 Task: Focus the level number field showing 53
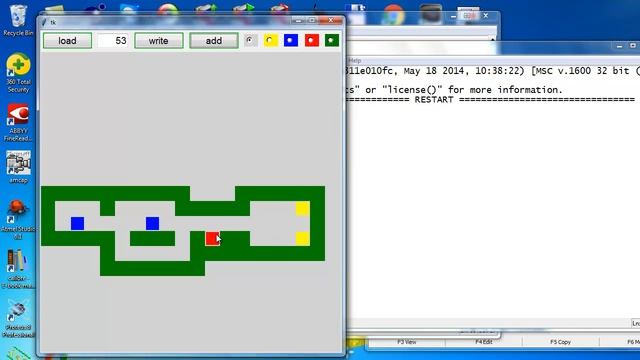coord(113,40)
